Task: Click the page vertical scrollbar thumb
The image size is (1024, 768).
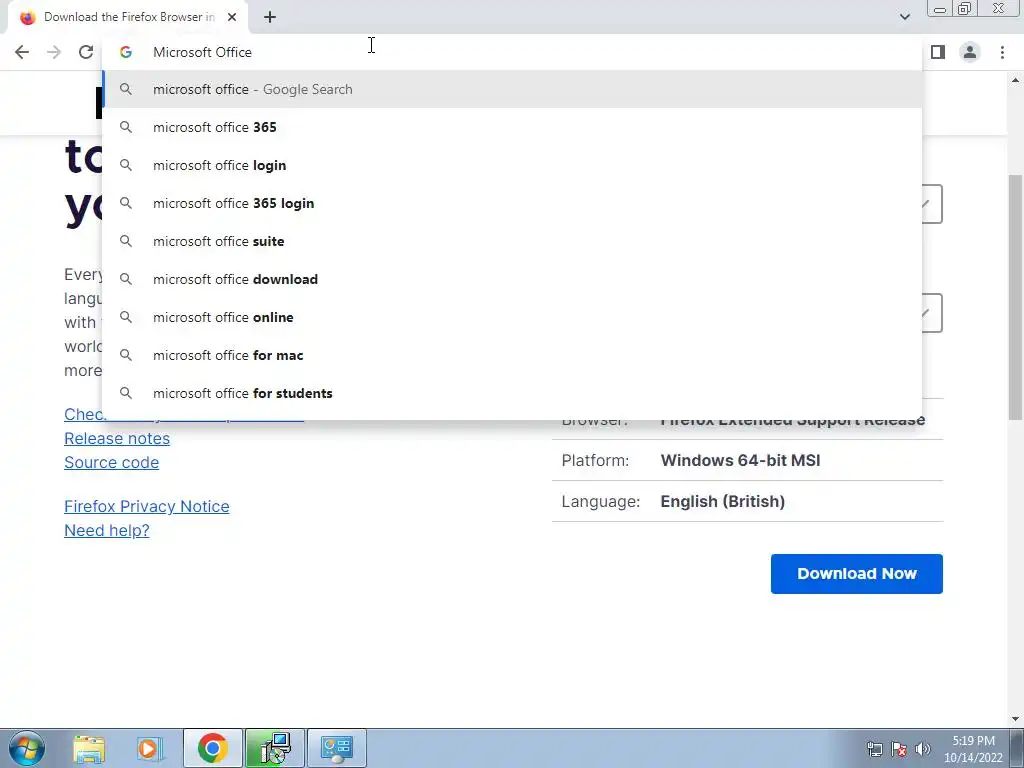Action: pyautogui.click(x=1015, y=297)
